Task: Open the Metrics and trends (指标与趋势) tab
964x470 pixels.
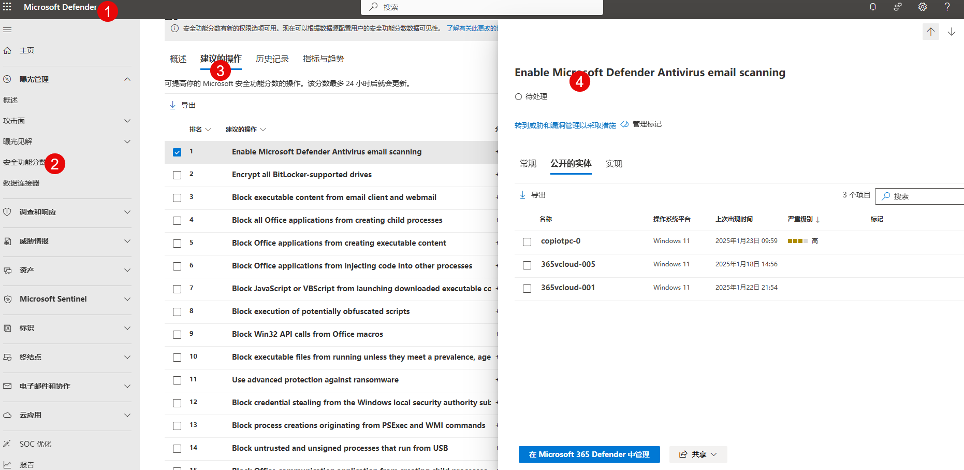Action: pyautogui.click(x=323, y=59)
